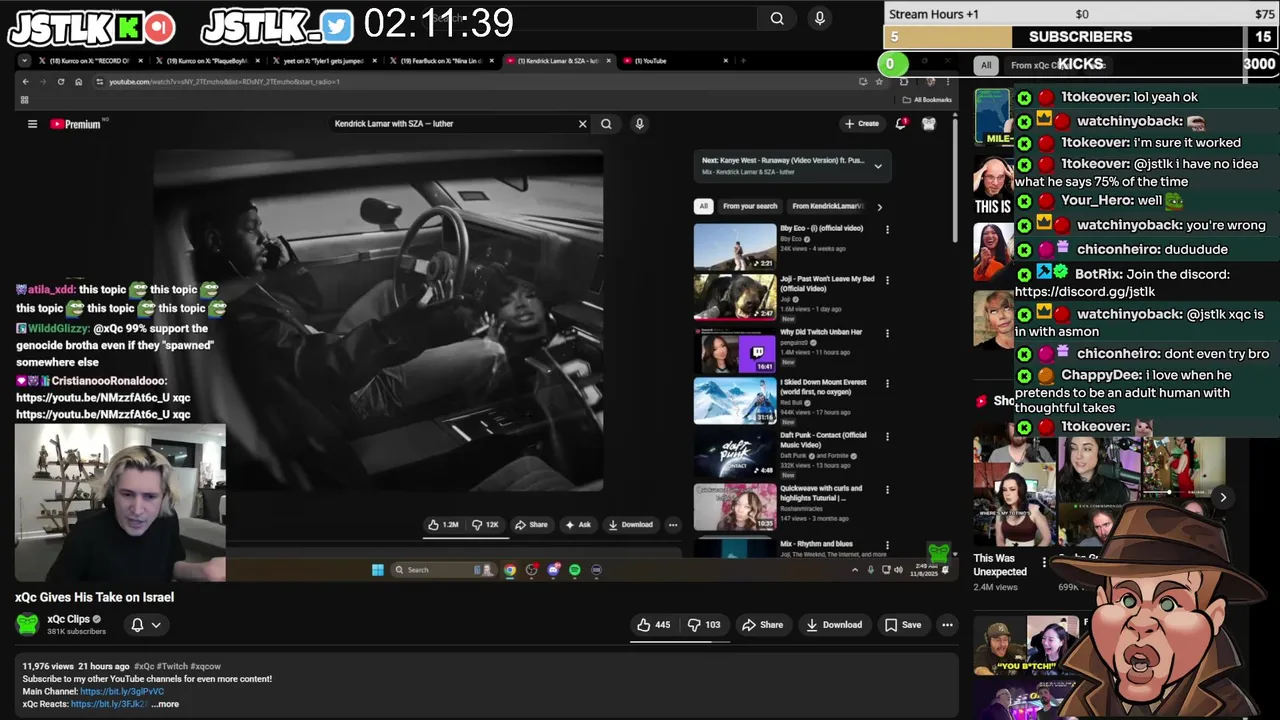This screenshot has width=1280, height=720.
Task: Open Discord from the Windows taskbar
Action: [553, 570]
